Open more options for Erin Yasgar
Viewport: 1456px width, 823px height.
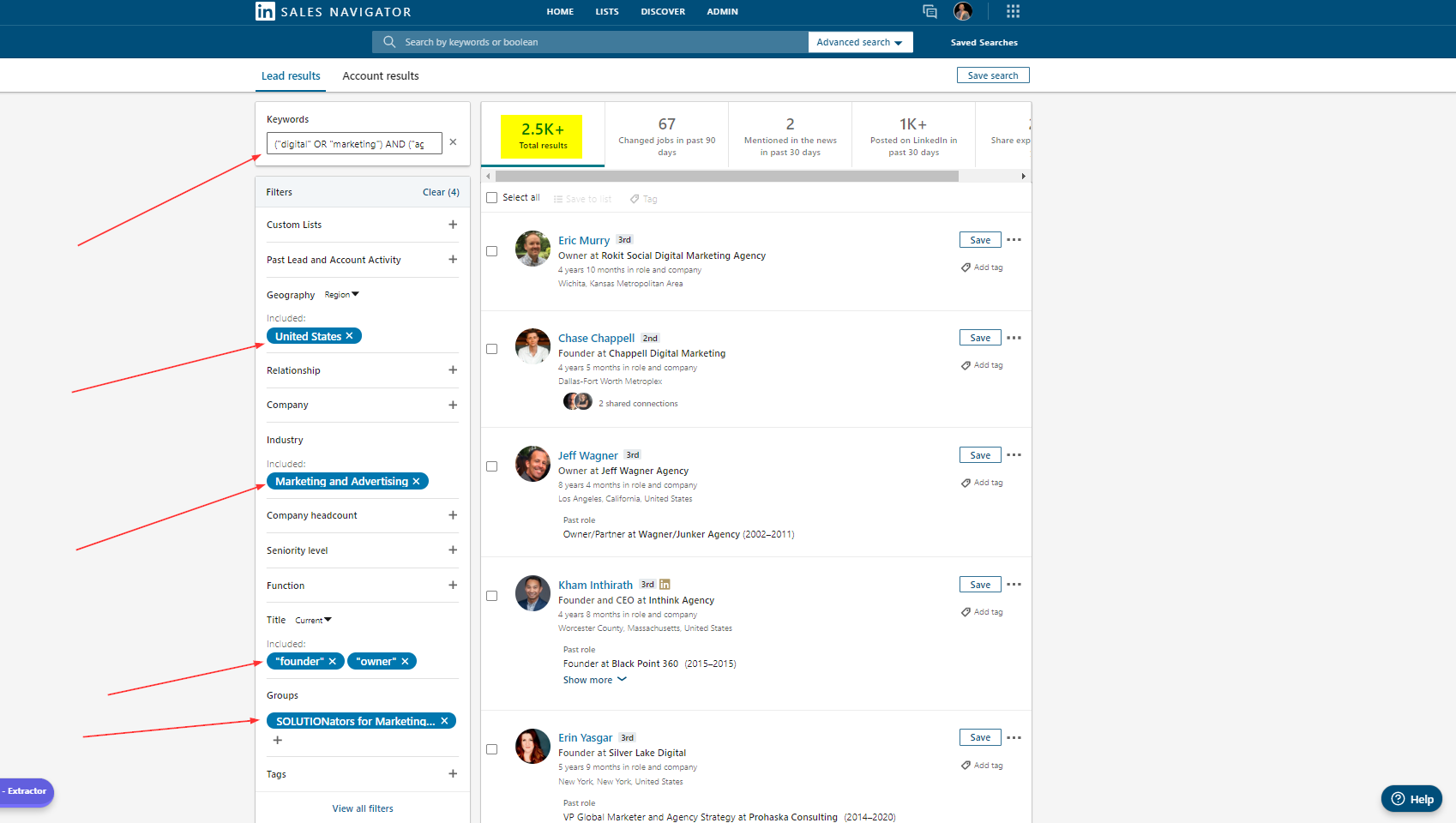(x=1014, y=737)
